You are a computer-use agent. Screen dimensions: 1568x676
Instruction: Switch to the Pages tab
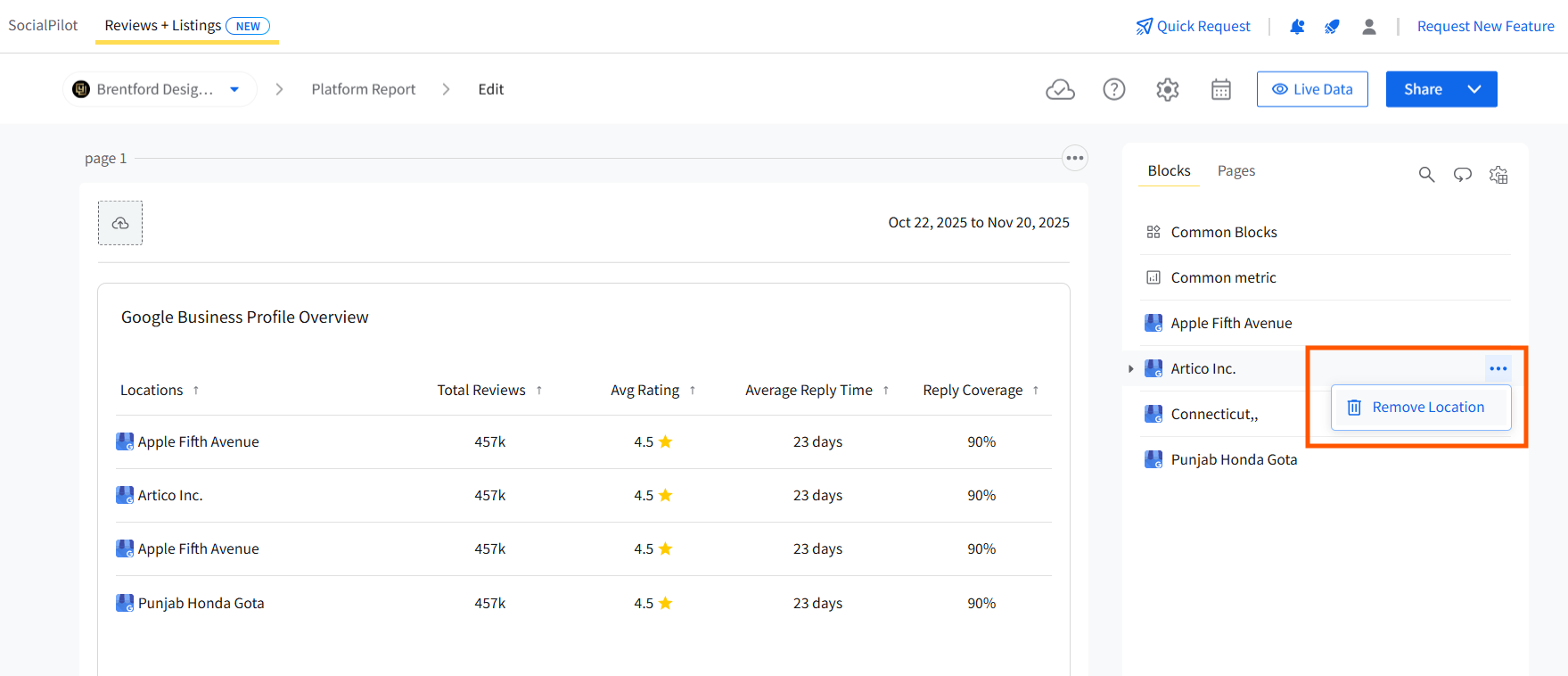(x=1236, y=170)
